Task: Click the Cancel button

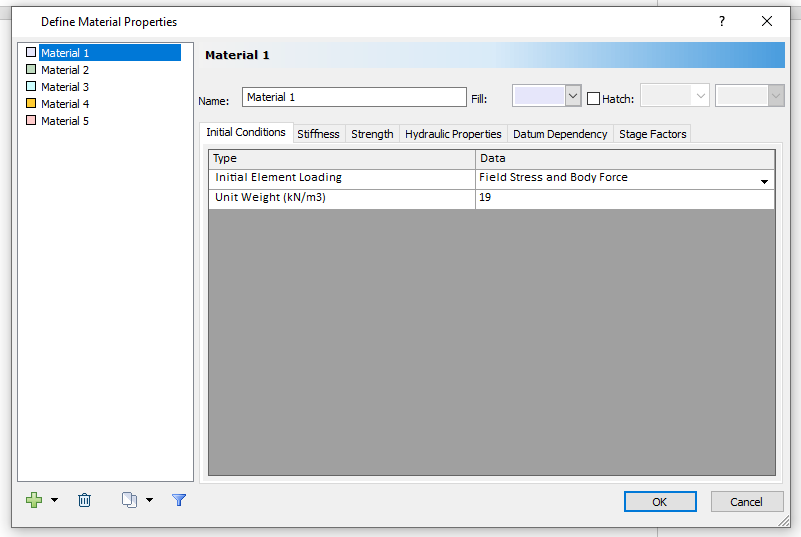Action: (746, 502)
